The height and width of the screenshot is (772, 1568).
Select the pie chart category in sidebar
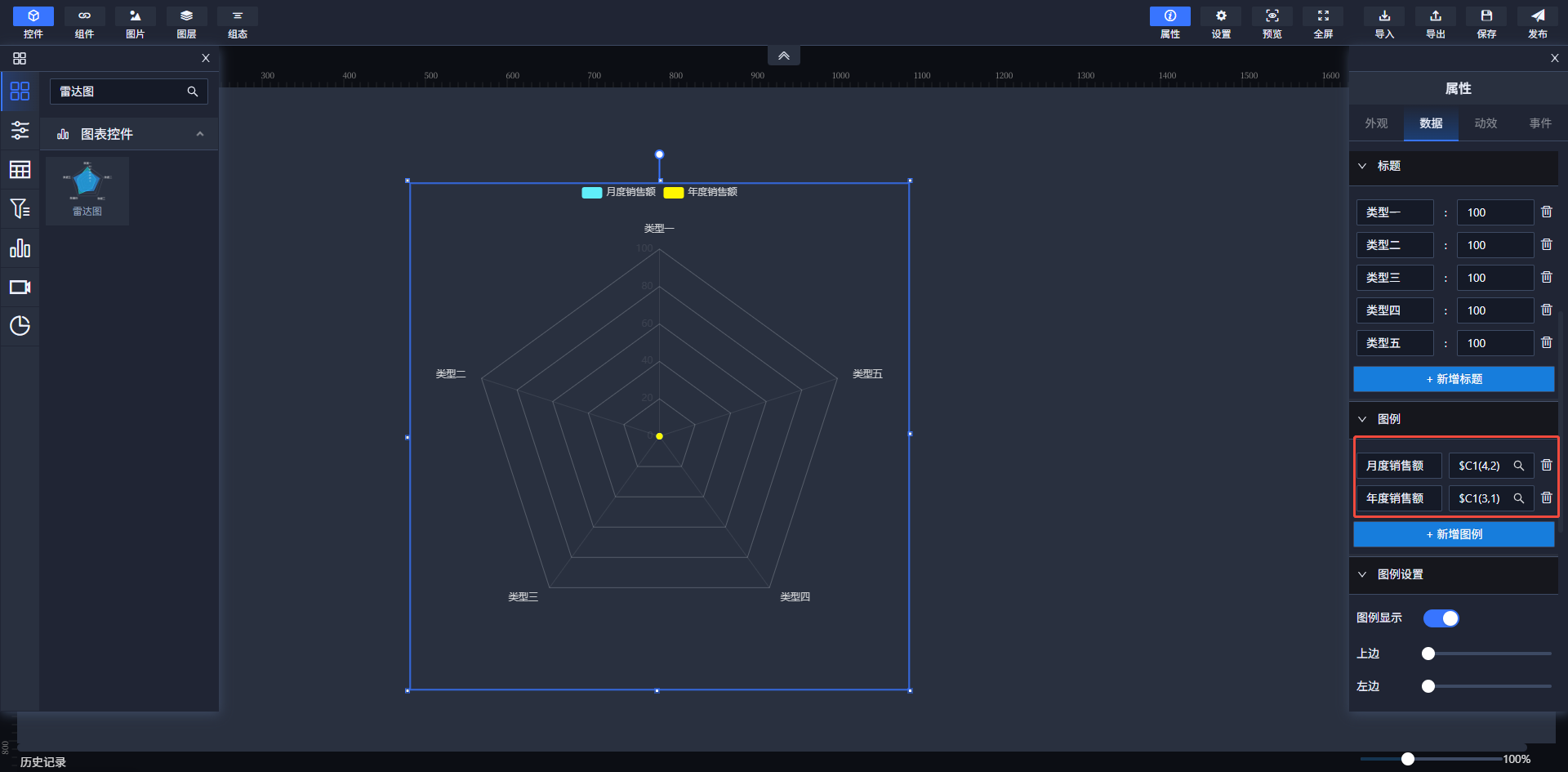tap(20, 326)
